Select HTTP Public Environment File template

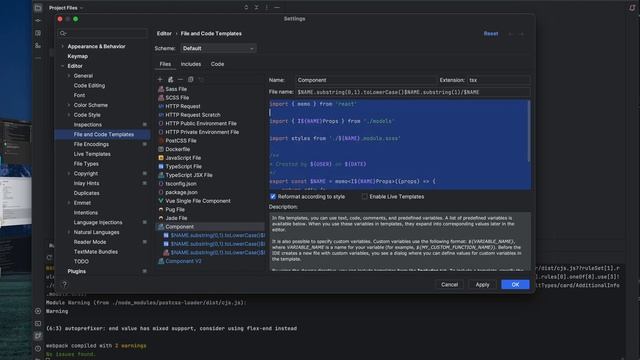point(201,123)
